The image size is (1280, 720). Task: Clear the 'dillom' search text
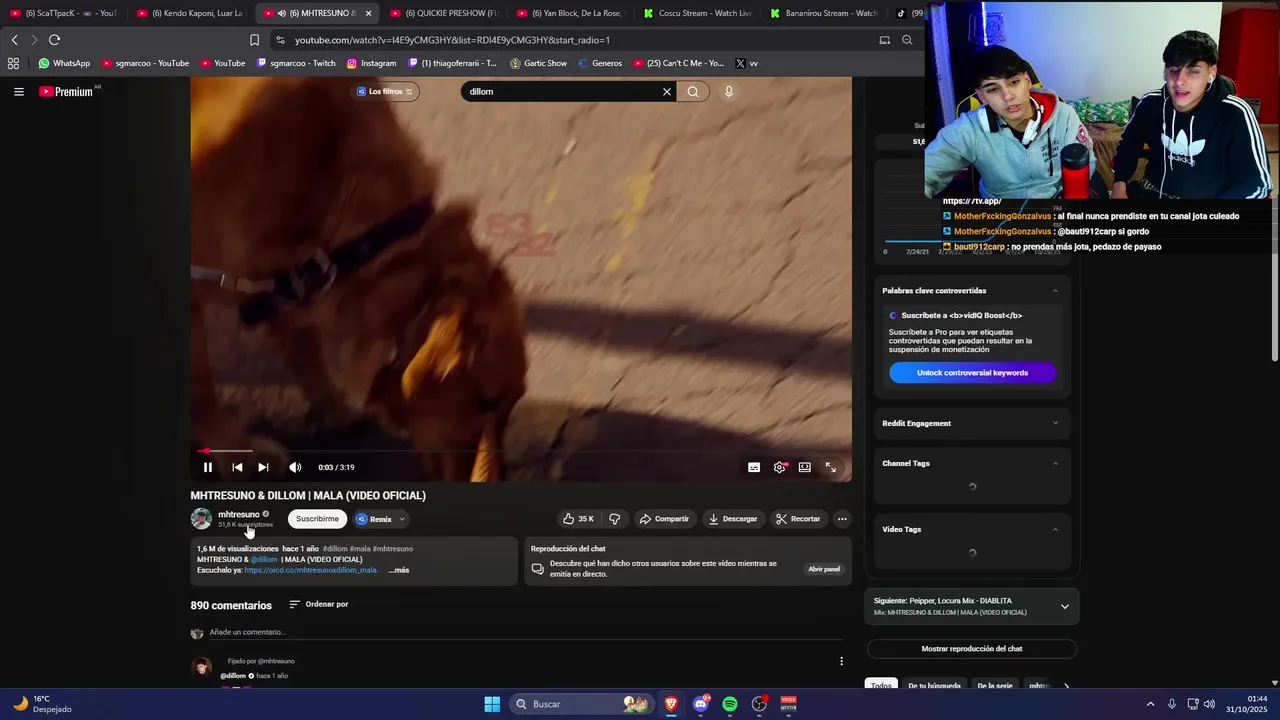(x=667, y=91)
